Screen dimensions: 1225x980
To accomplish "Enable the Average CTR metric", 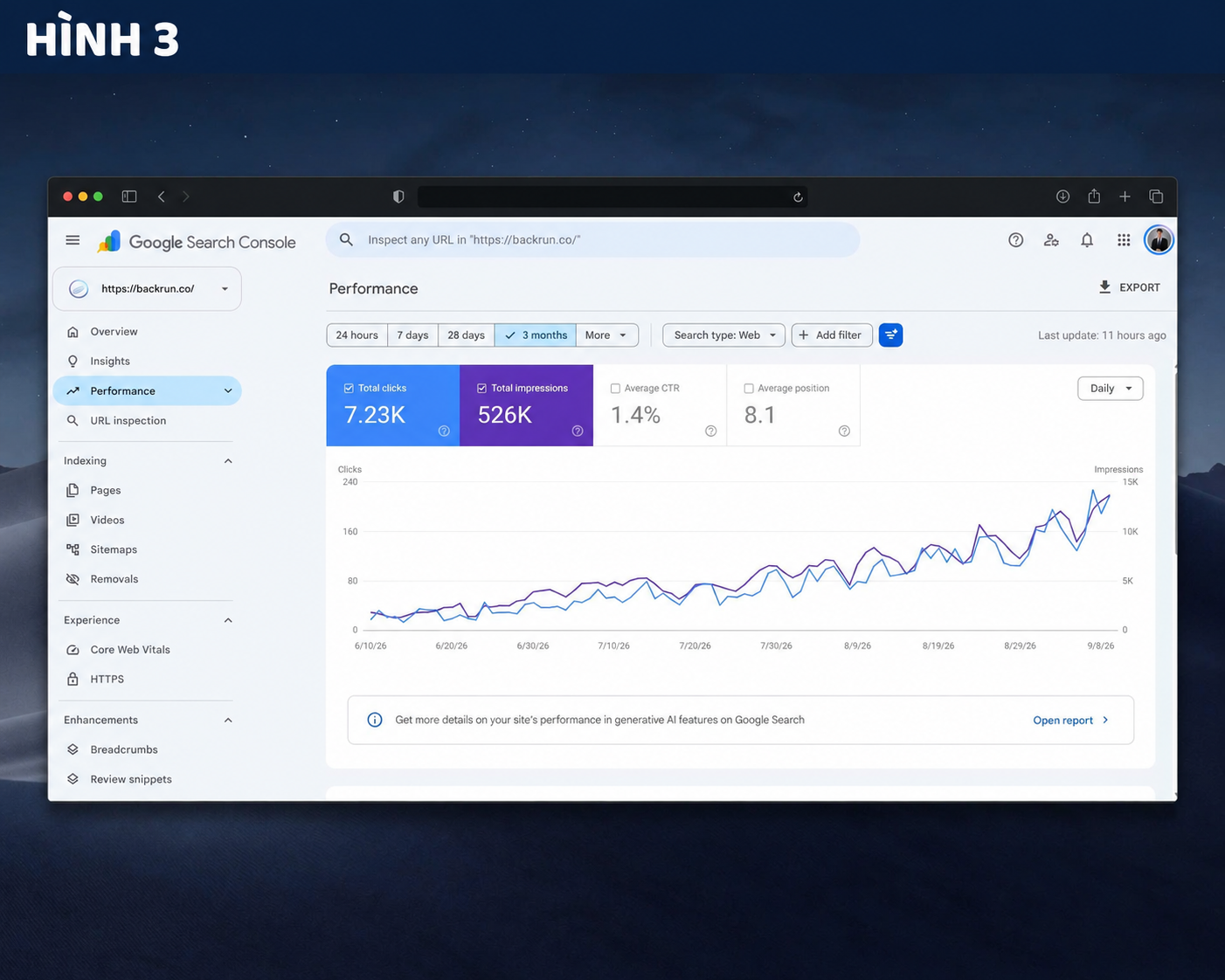I will 615,389.
